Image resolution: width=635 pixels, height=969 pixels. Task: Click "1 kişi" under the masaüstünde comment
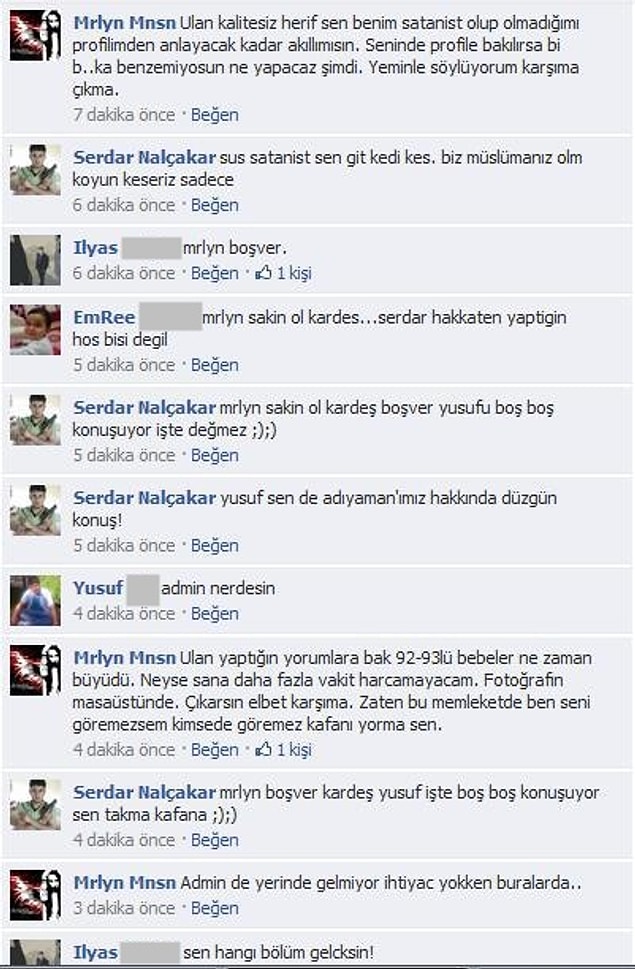(x=293, y=750)
